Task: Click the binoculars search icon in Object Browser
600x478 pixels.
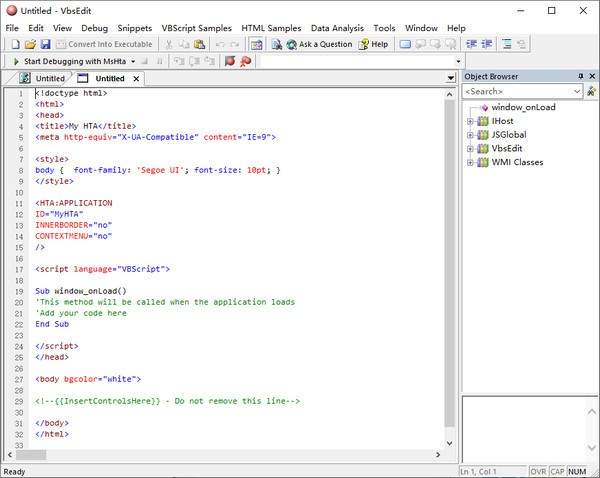Action: [x=590, y=91]
